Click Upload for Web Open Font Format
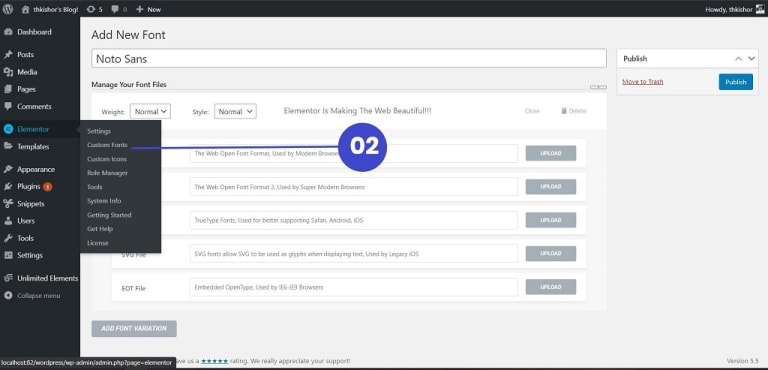The image size is (768, 370). 551,153
